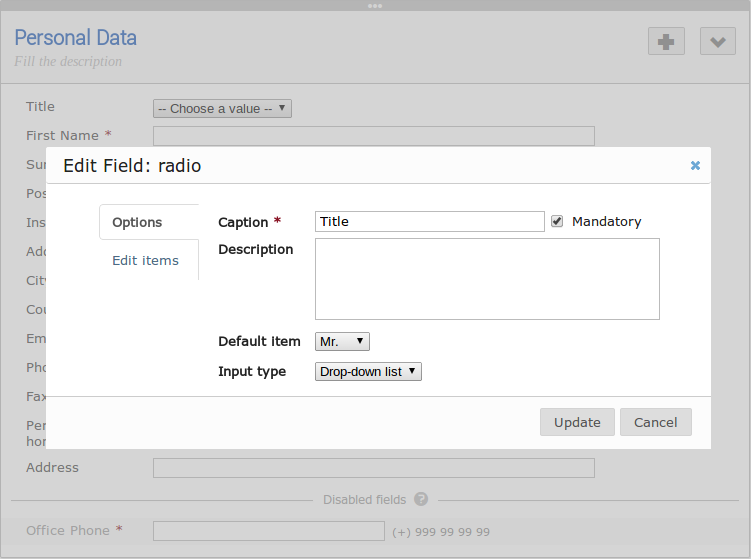The height and width of the screenshot is (559, 751).
Task: Click the Address field label
Action: click(x=52, y=468)
